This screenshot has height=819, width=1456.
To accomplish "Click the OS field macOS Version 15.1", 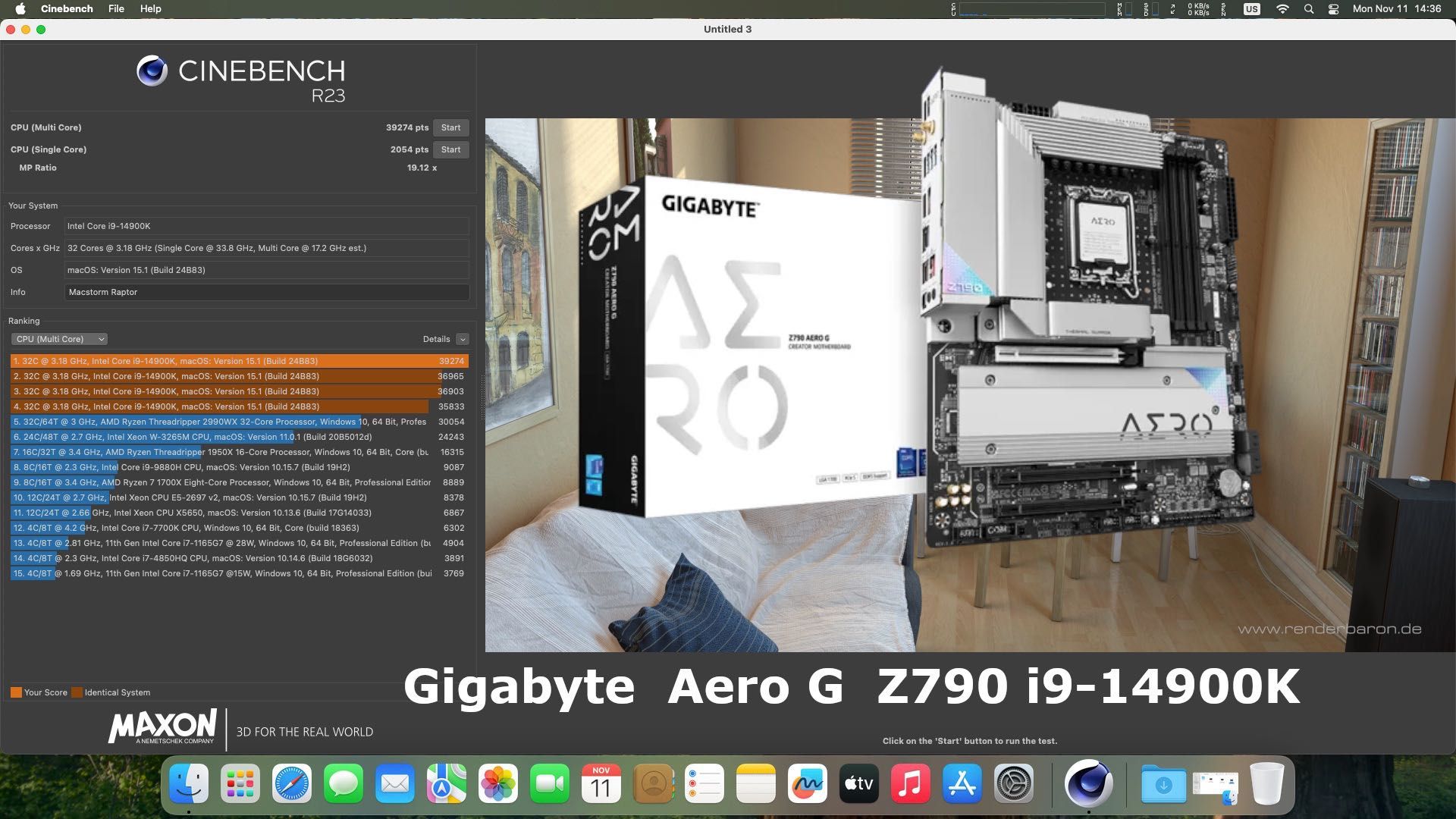I will (x=267, y=270).
